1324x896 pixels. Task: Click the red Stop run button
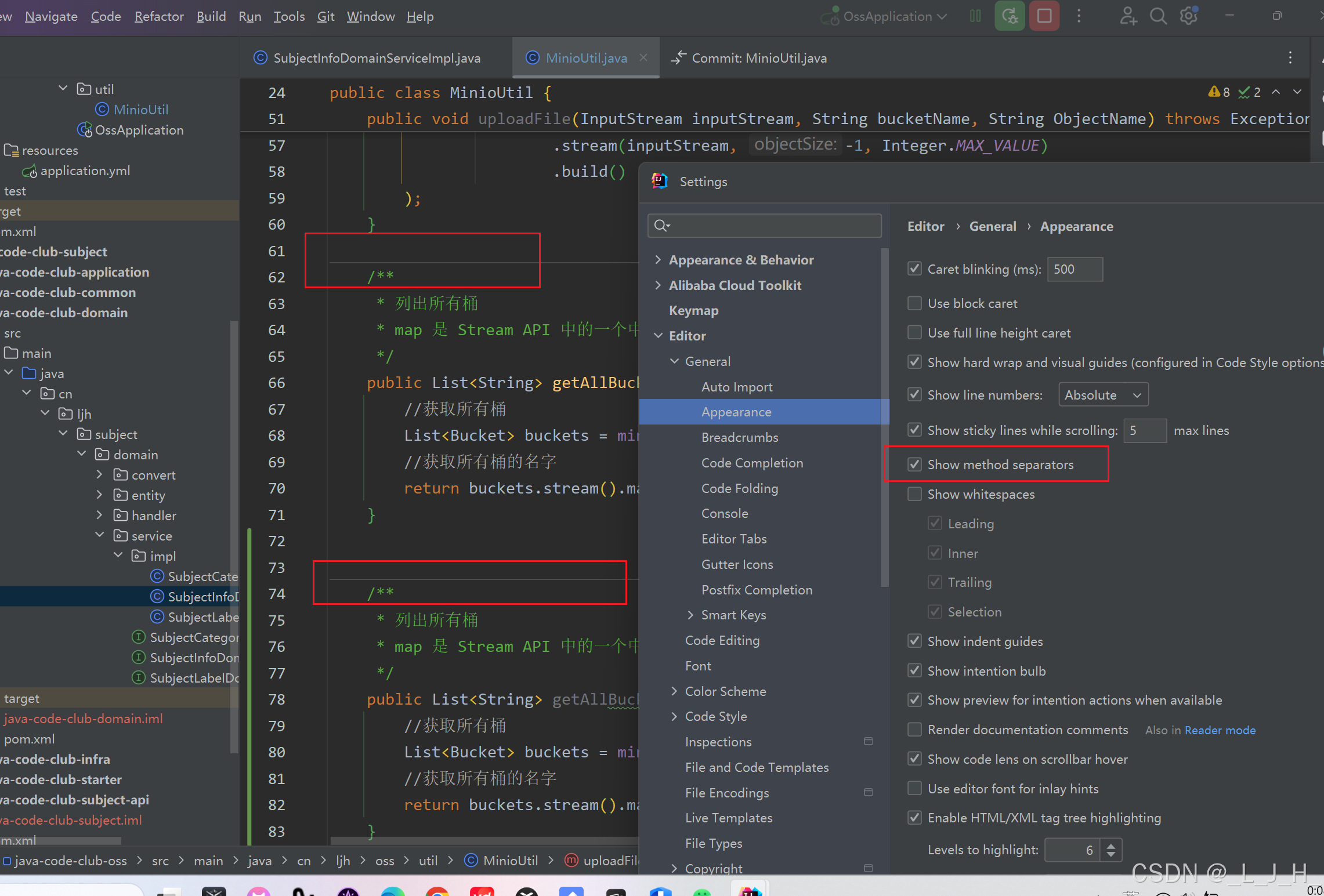[x=1044, y=16]
